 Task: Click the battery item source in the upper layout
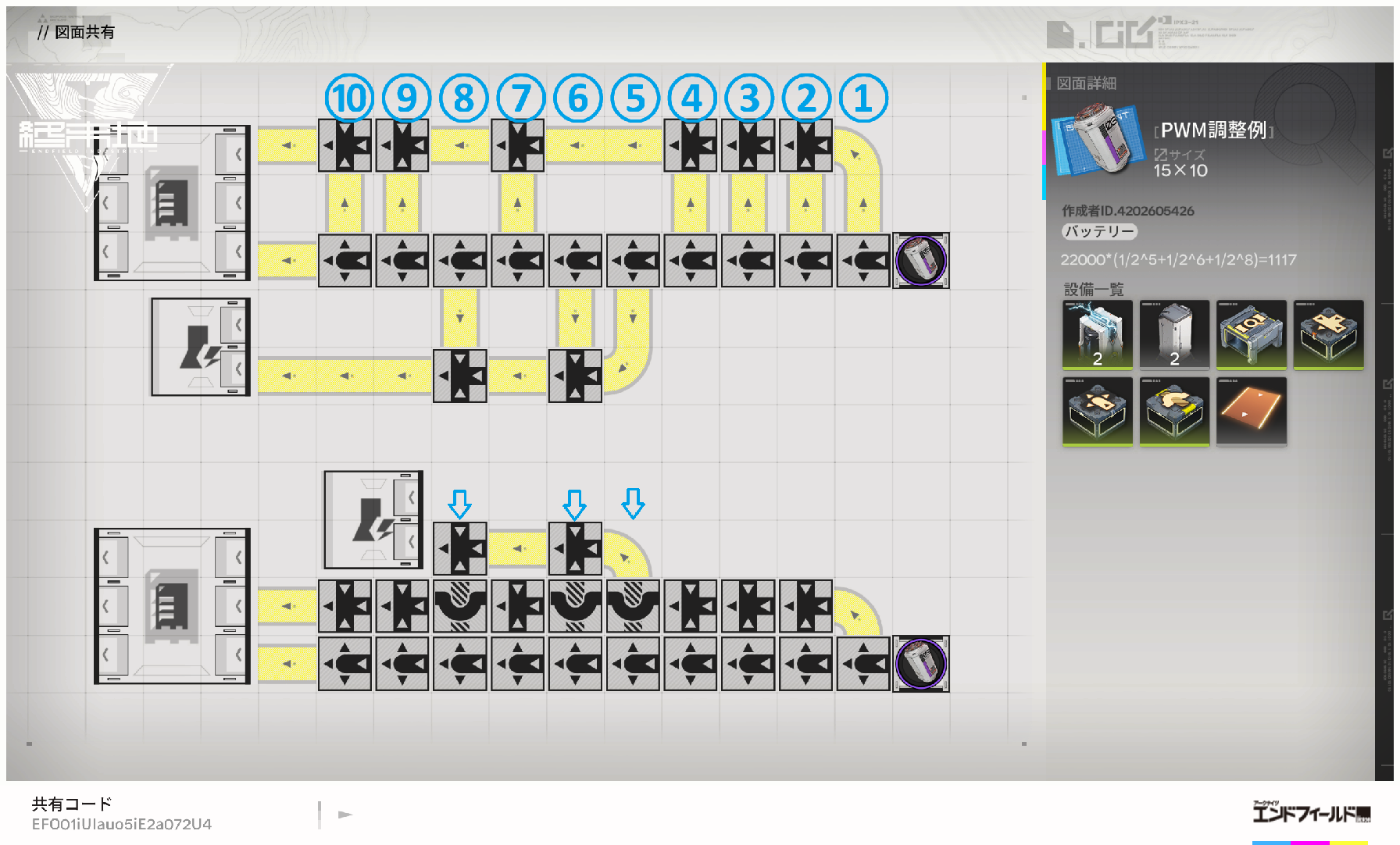pos(921,260)
